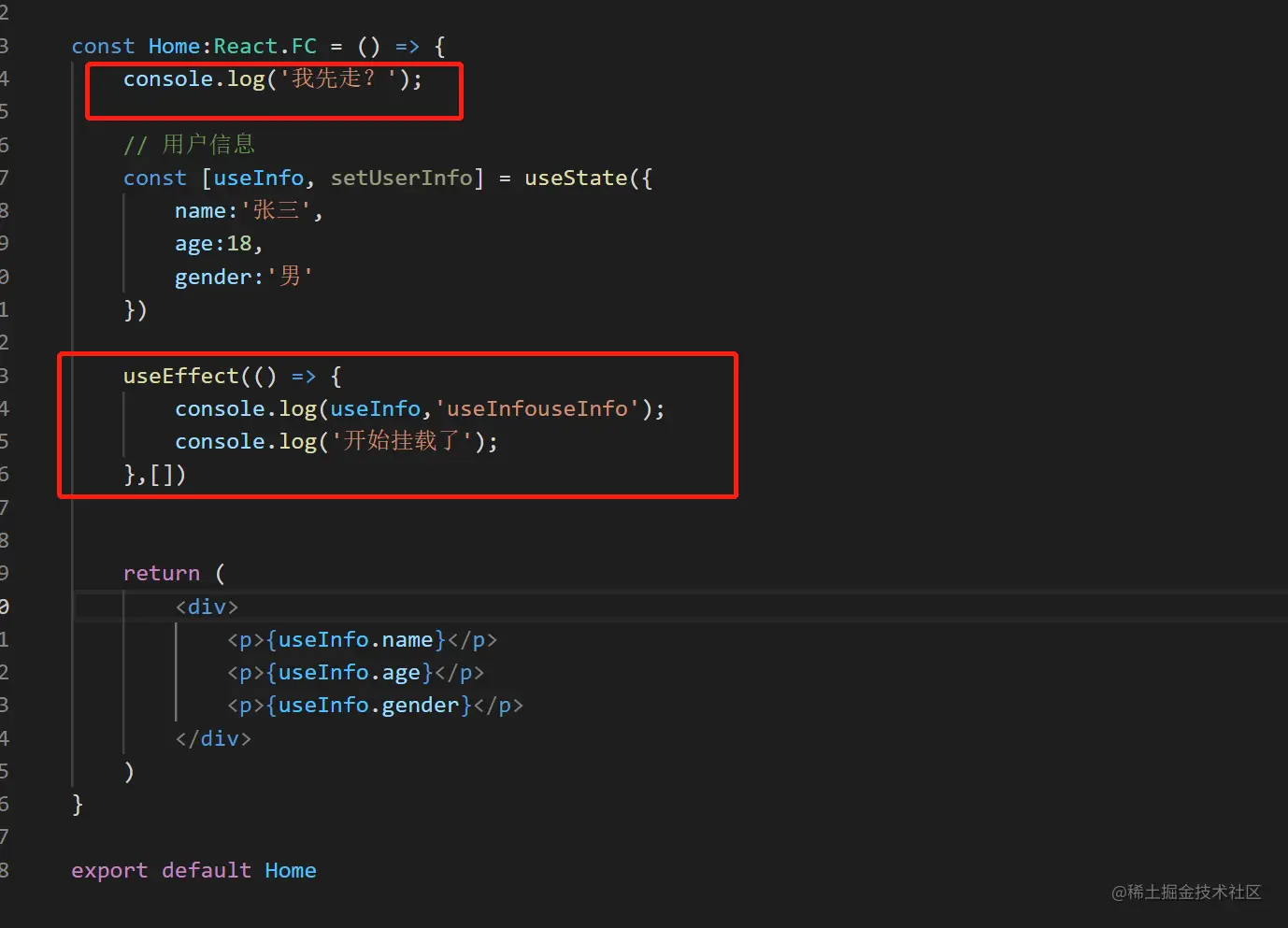
Task: Click console.log('我先走？') statement
Action: coord(273,79)
